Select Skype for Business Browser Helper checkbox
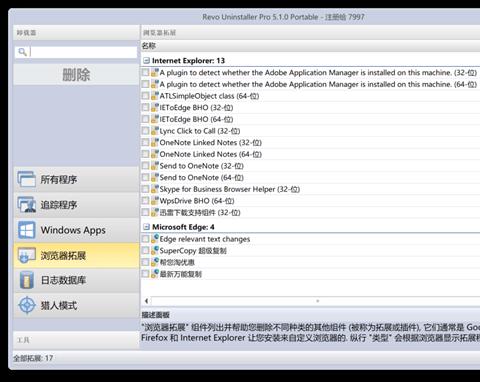 pyautogui.click(x=145, y=189)
